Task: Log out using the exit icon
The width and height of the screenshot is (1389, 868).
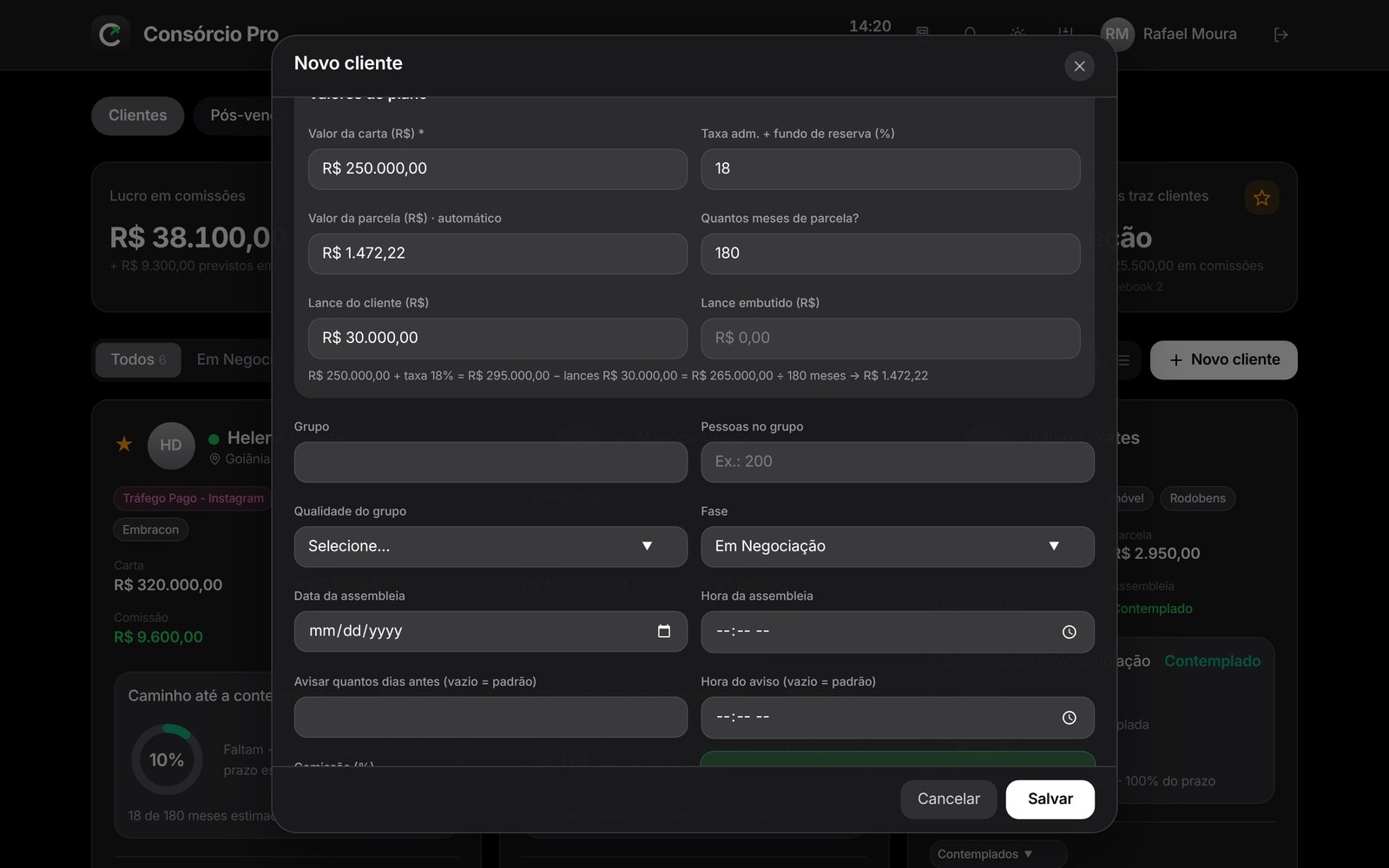Action: point(1280,35)
